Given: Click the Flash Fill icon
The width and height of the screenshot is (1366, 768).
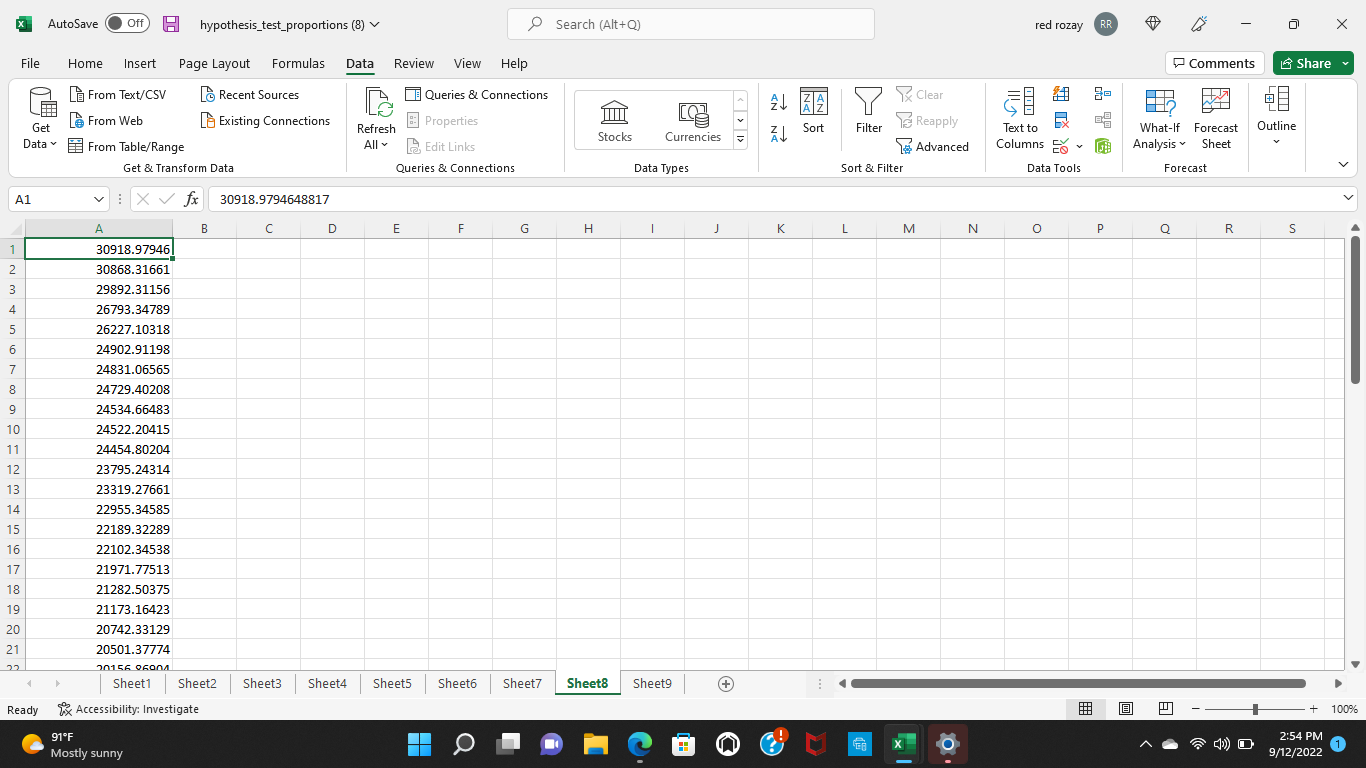Looking at the screenshot, I should pyautogui.click(x=1061, y=94).
